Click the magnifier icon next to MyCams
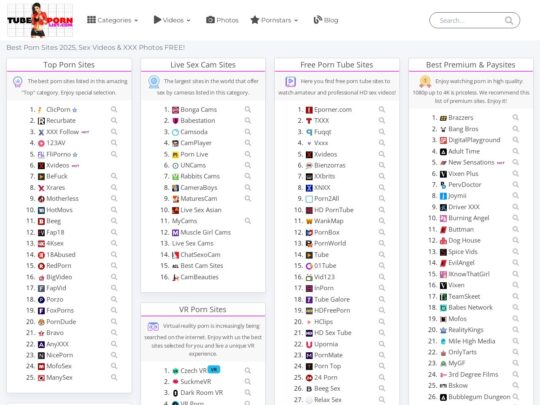The image size is (540, 405). (x=248, y=221)
